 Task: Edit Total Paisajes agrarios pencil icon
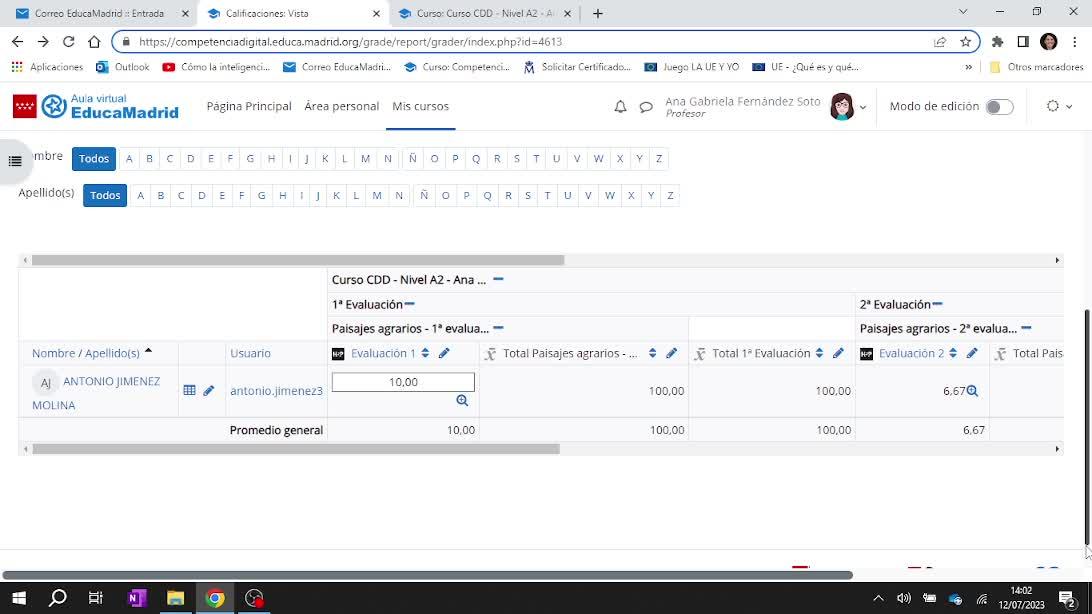tap(671, 353)
